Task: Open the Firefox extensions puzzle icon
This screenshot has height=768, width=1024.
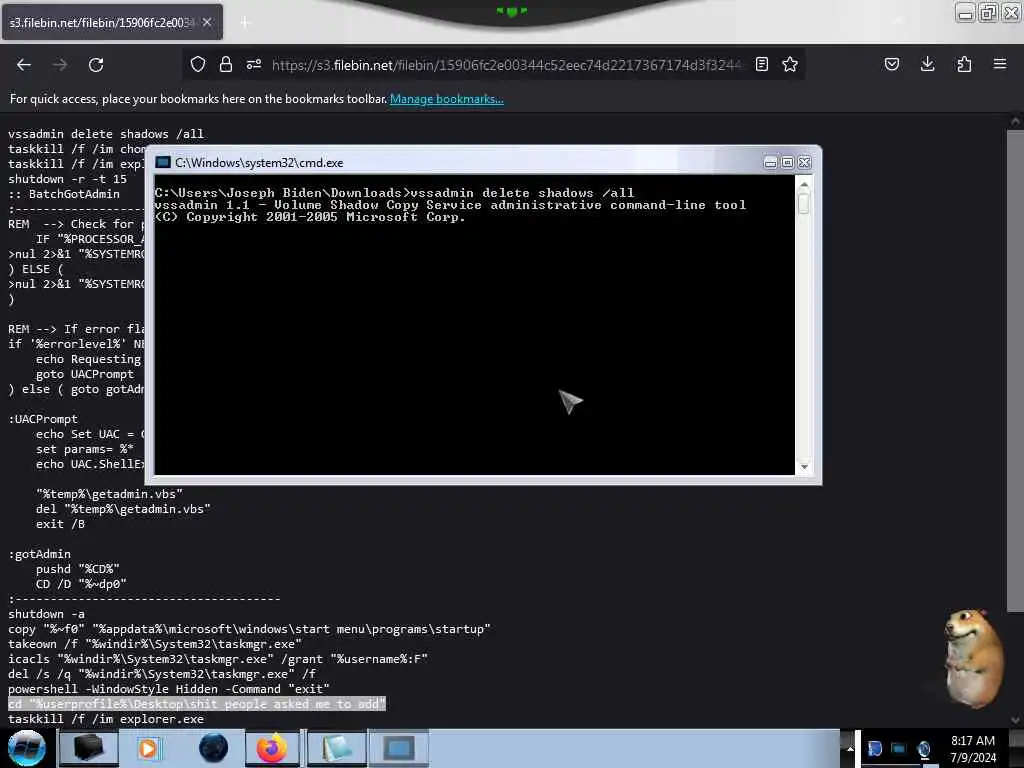Action: pos(964,64)
